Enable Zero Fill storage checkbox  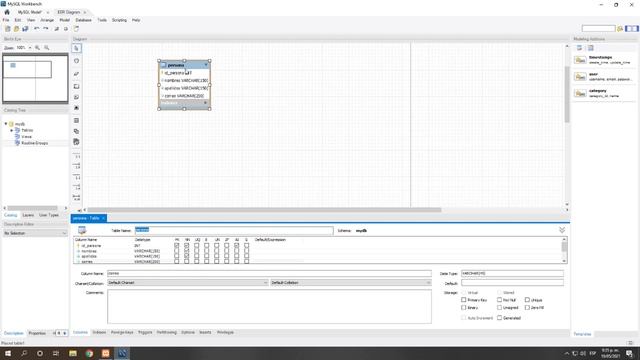coord(527,307)
